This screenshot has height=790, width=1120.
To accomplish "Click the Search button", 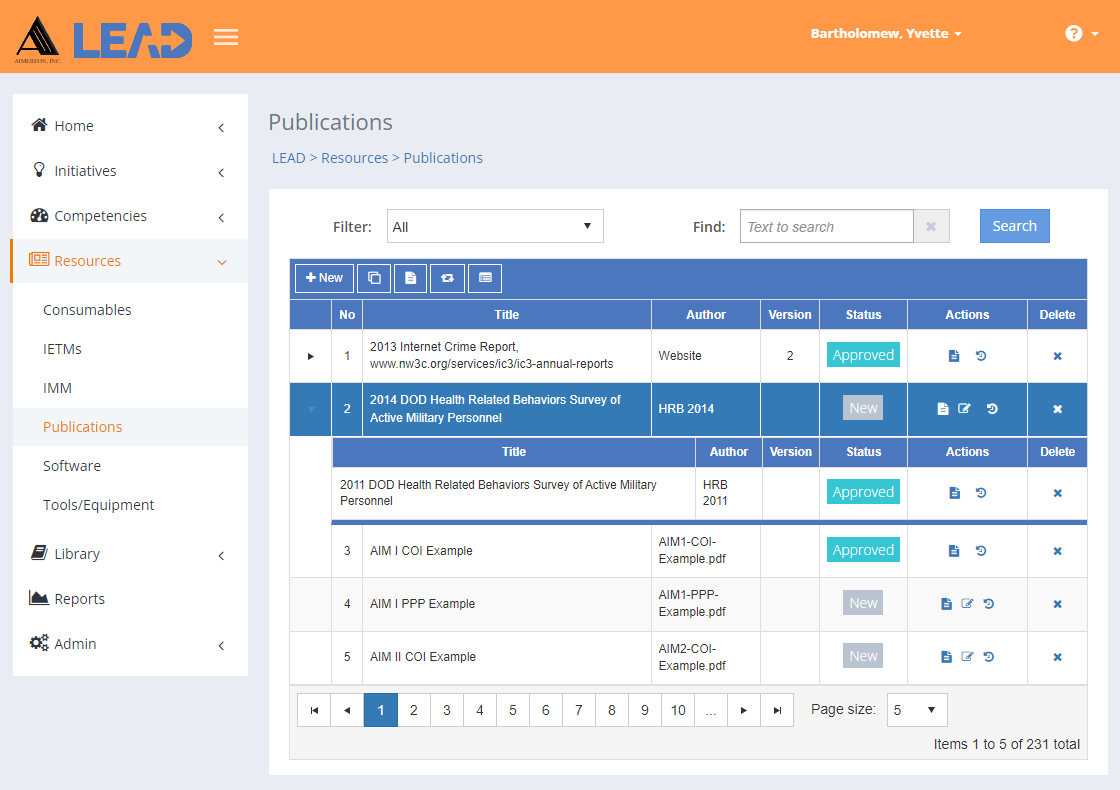I will 1014,226.
